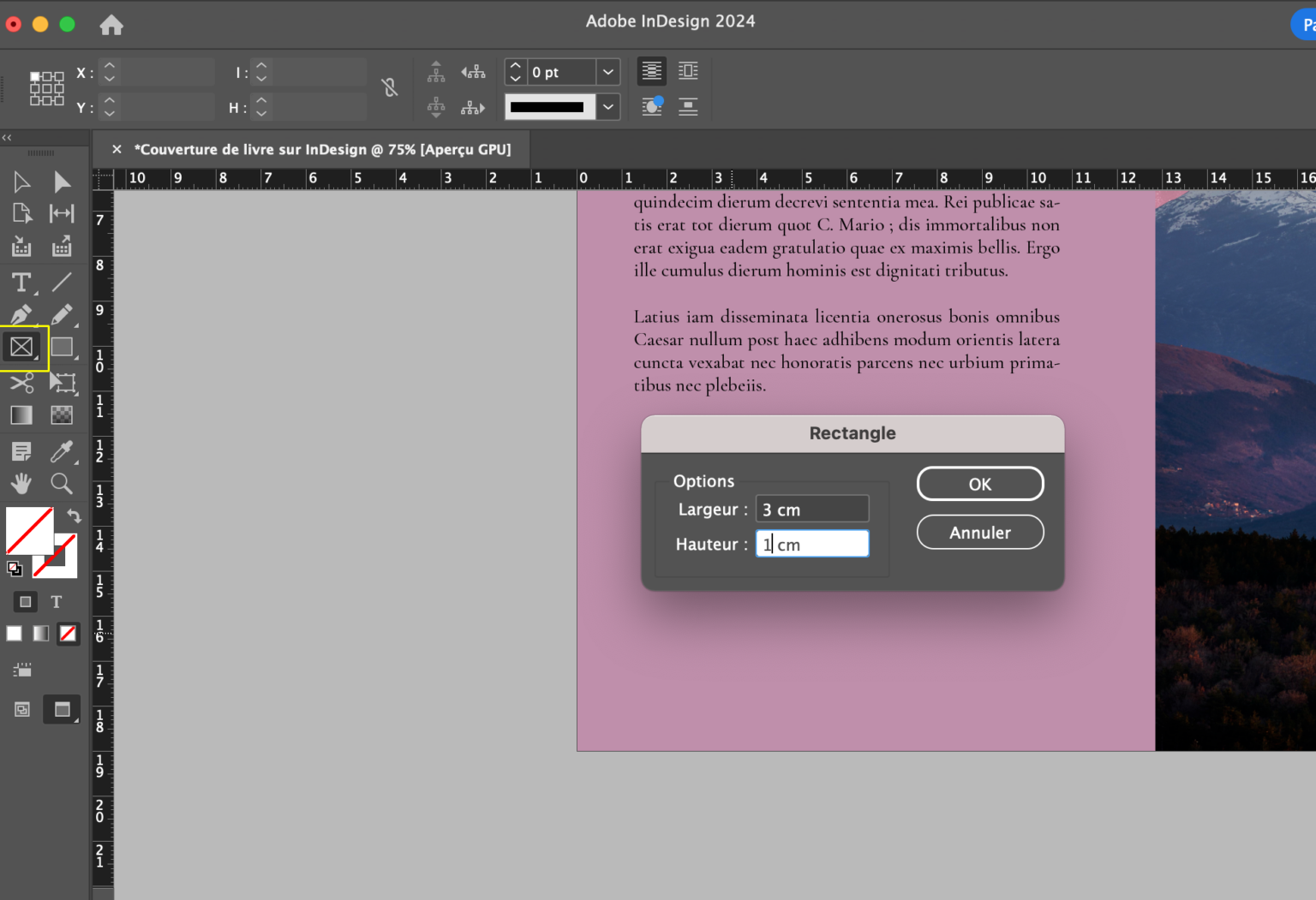This screenshot has height=900, width=1316.
Task: Enable the no text wrap option
Action: point(652,71)
